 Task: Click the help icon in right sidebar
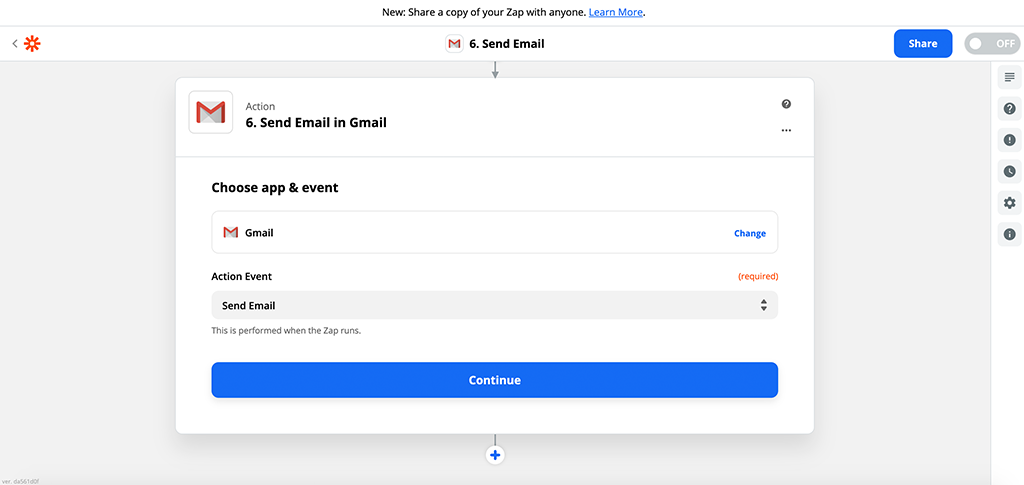[1009, 109]
